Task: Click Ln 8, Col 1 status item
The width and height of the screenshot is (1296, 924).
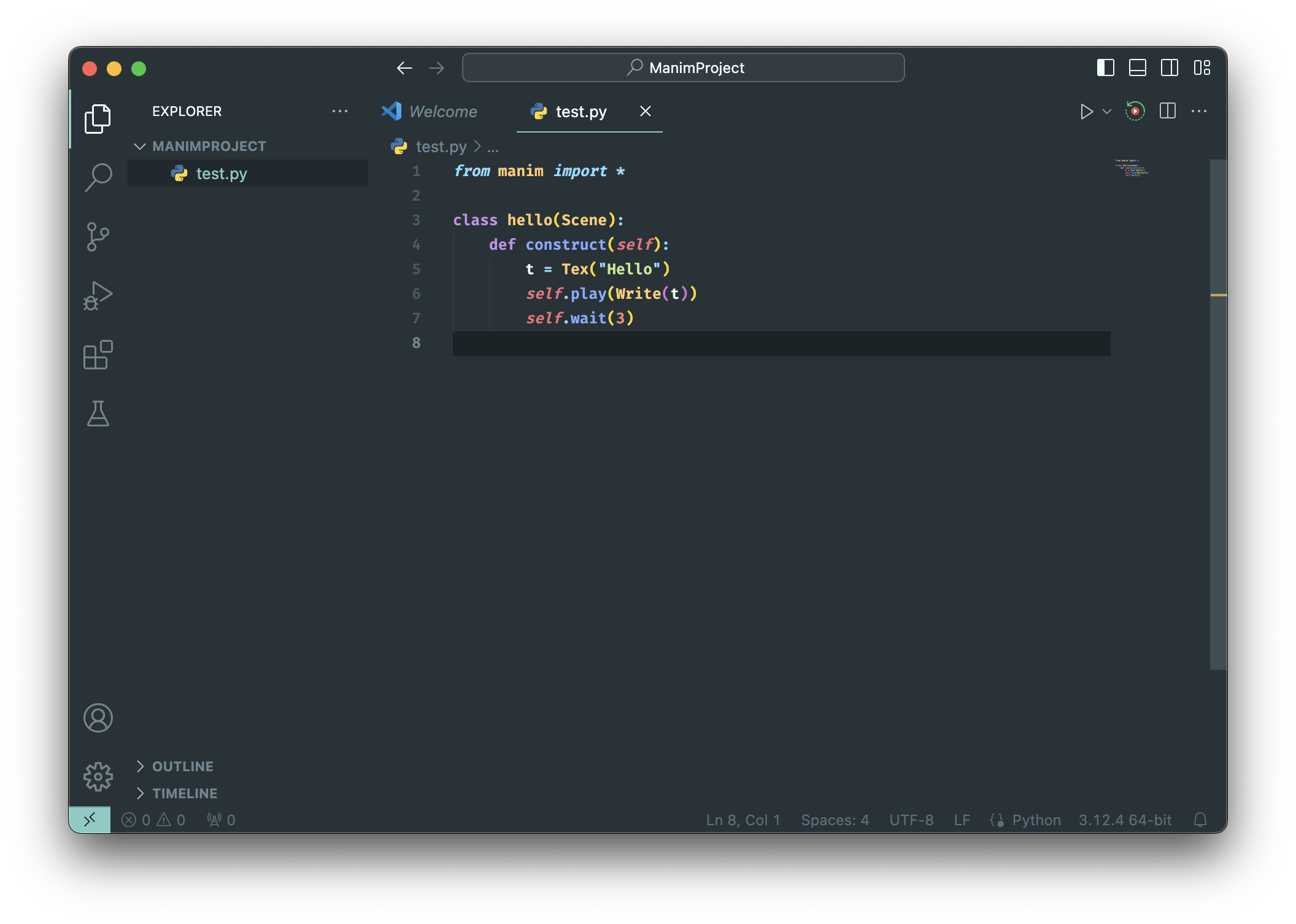Action: coord(743,820)
